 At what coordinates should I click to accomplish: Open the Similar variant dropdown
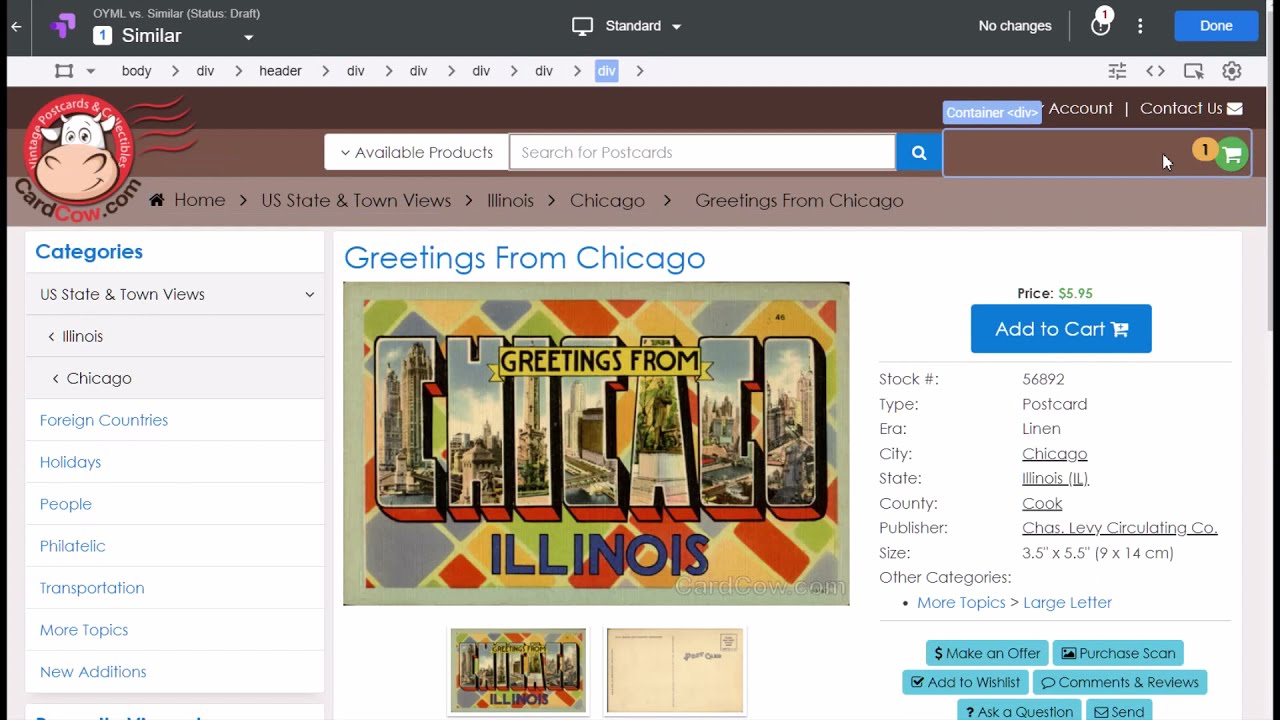[248, 38]
